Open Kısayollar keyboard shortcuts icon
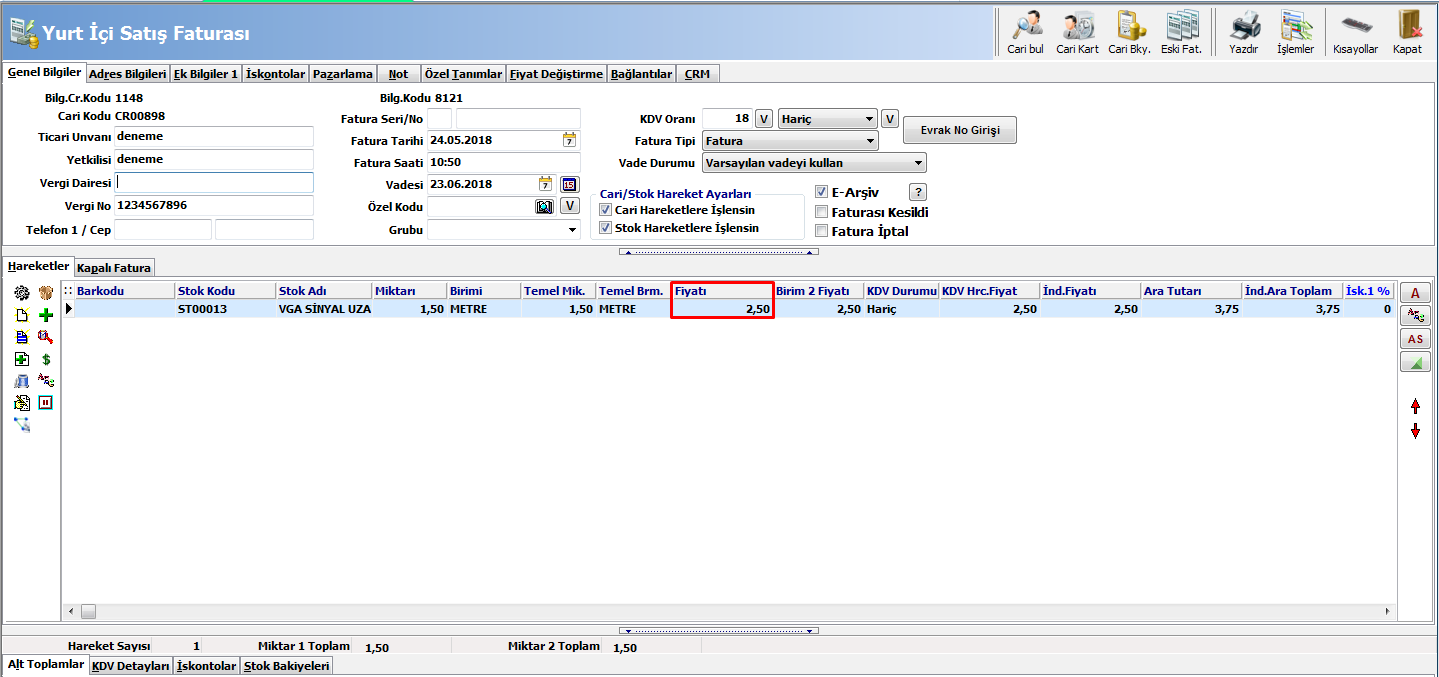The height and width of the screenshot is (677, 1439). click(1355, 31)
